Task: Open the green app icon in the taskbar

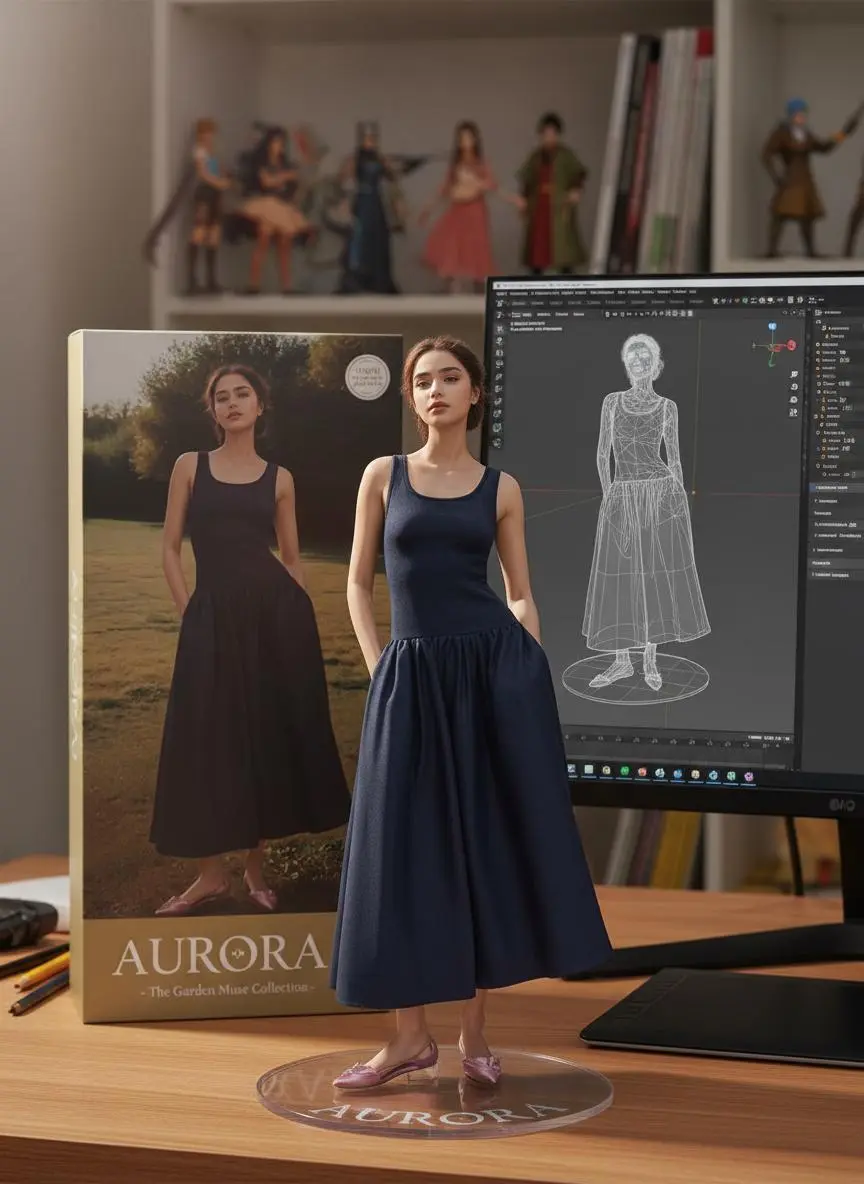Action: click(624, 772)
